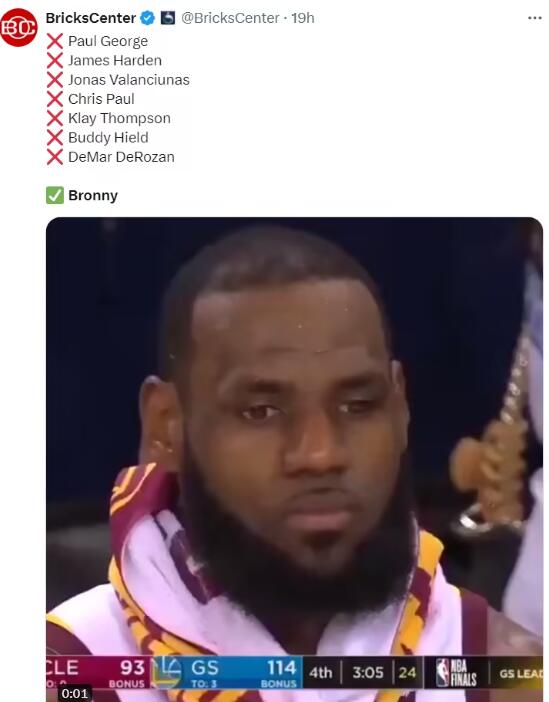
Task: Click the blue verified checkmark badge
Action: 147,18
